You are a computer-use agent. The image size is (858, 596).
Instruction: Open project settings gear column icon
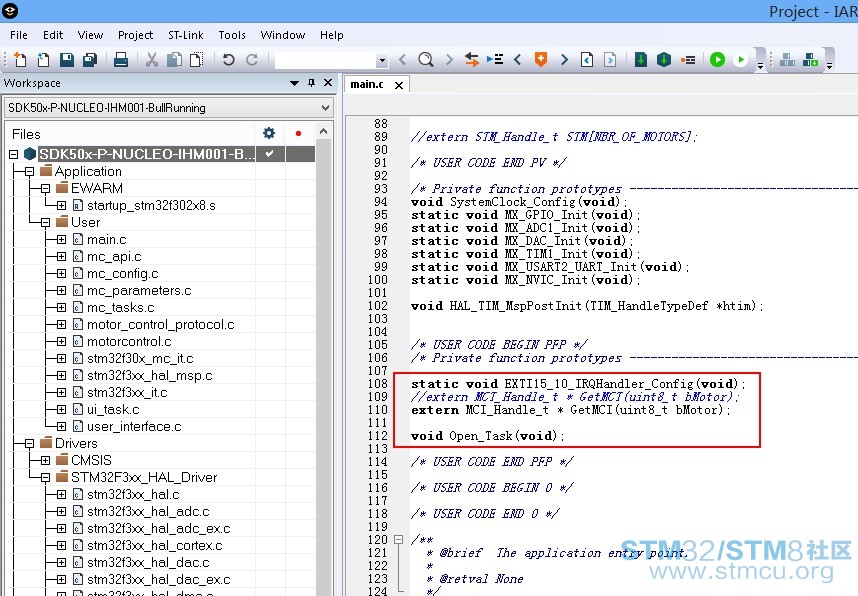tap(269, 133)
